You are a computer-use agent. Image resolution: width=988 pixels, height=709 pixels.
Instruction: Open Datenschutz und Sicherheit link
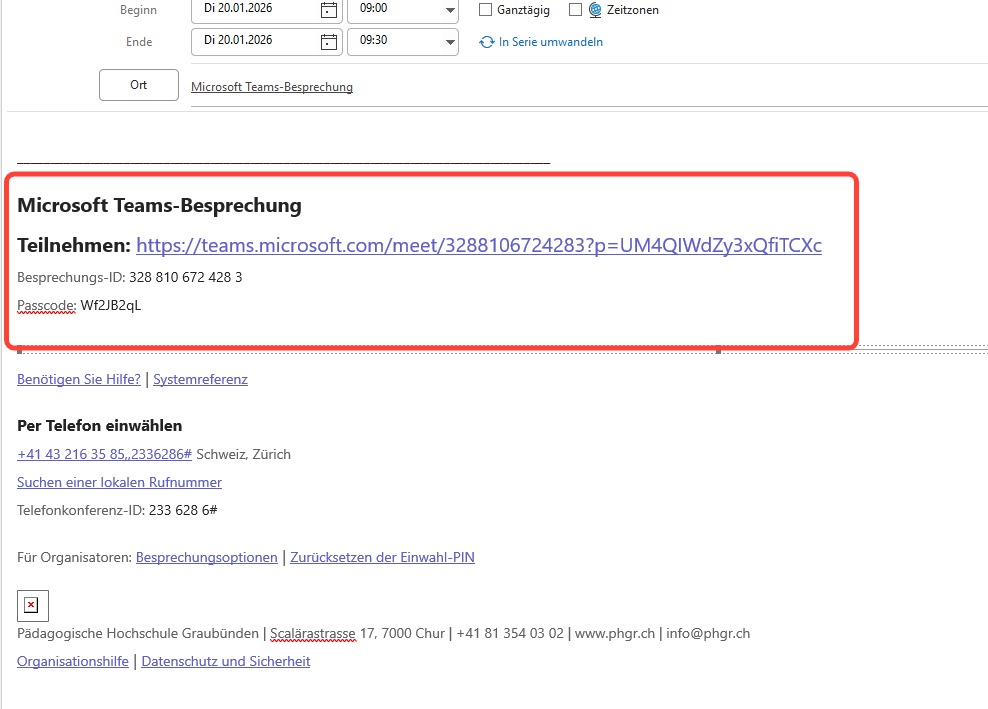coord(226,661)
